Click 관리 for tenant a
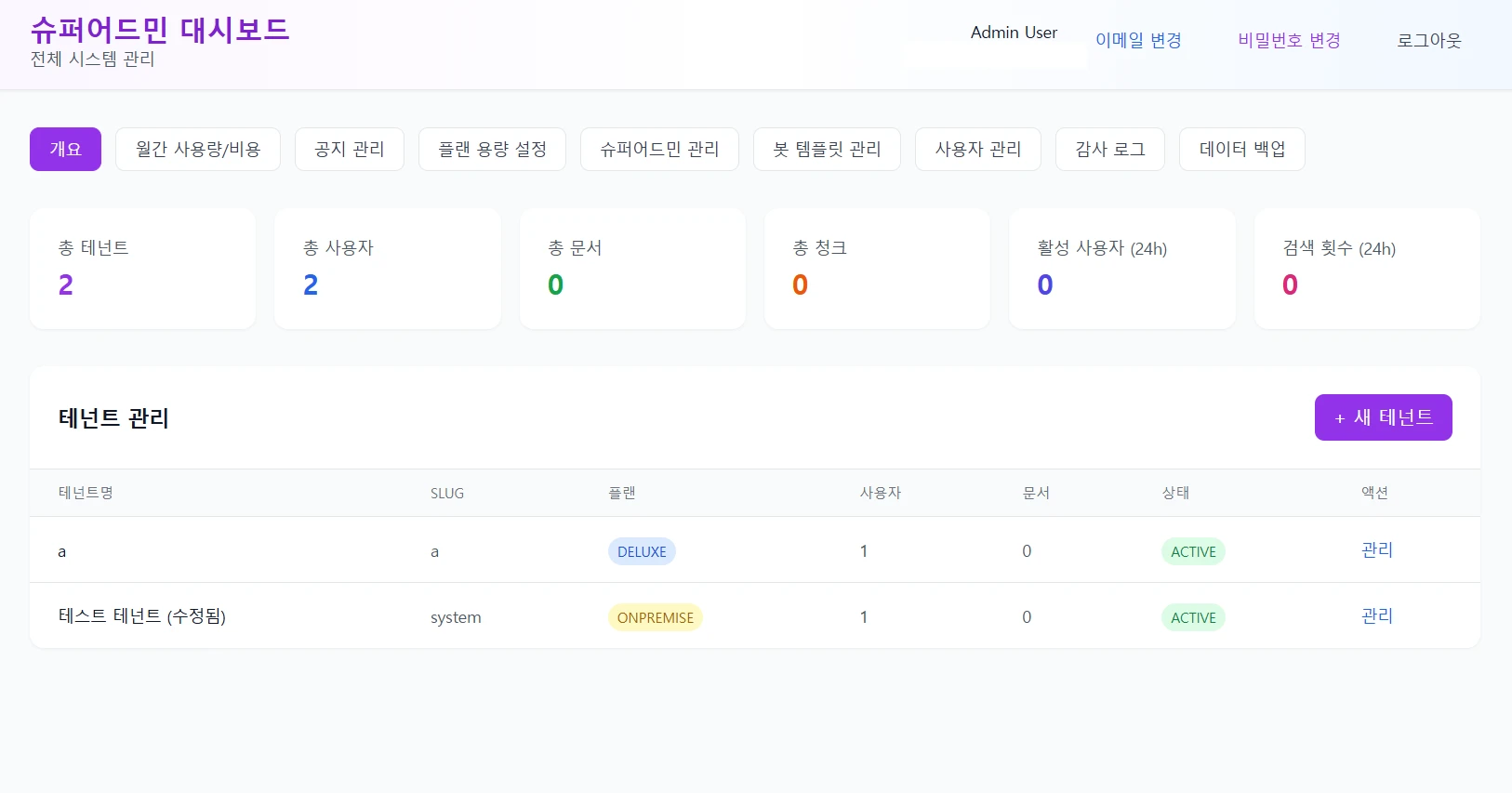This screenshot has height=793, width=1512. pyautogui.click(x=1377, y=550)
